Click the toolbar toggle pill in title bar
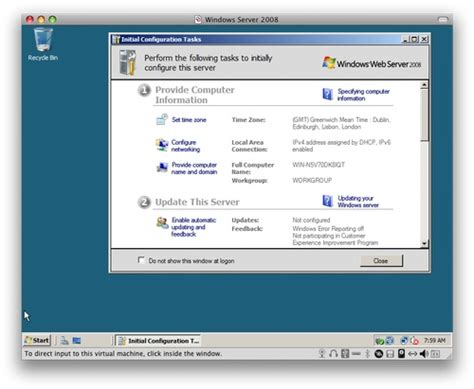474x389 pixels. [x=443, y=19]
